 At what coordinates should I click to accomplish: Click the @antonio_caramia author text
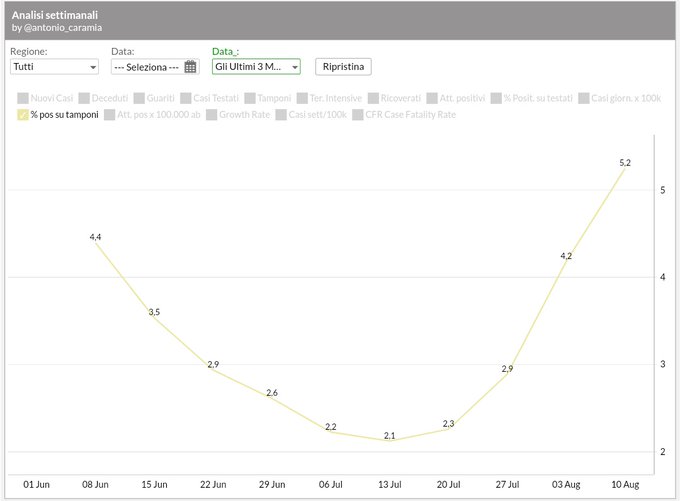(62, 28)
